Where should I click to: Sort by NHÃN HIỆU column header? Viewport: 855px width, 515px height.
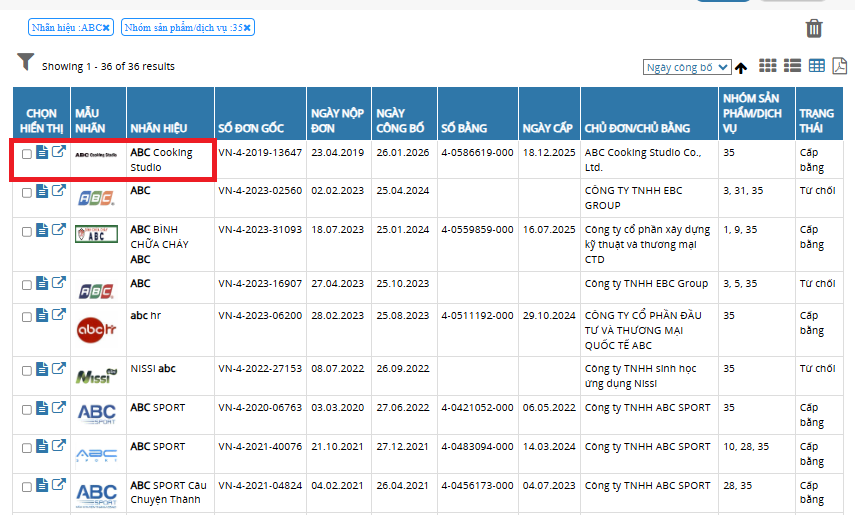[x=159, y=129]
